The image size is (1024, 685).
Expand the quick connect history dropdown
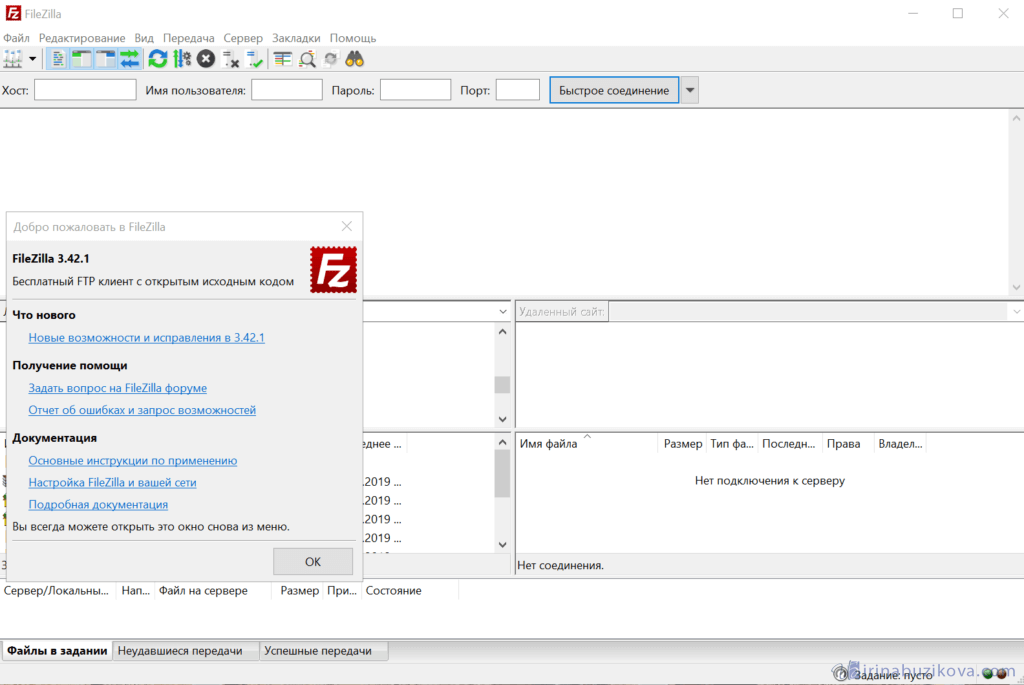pos(689,90)
